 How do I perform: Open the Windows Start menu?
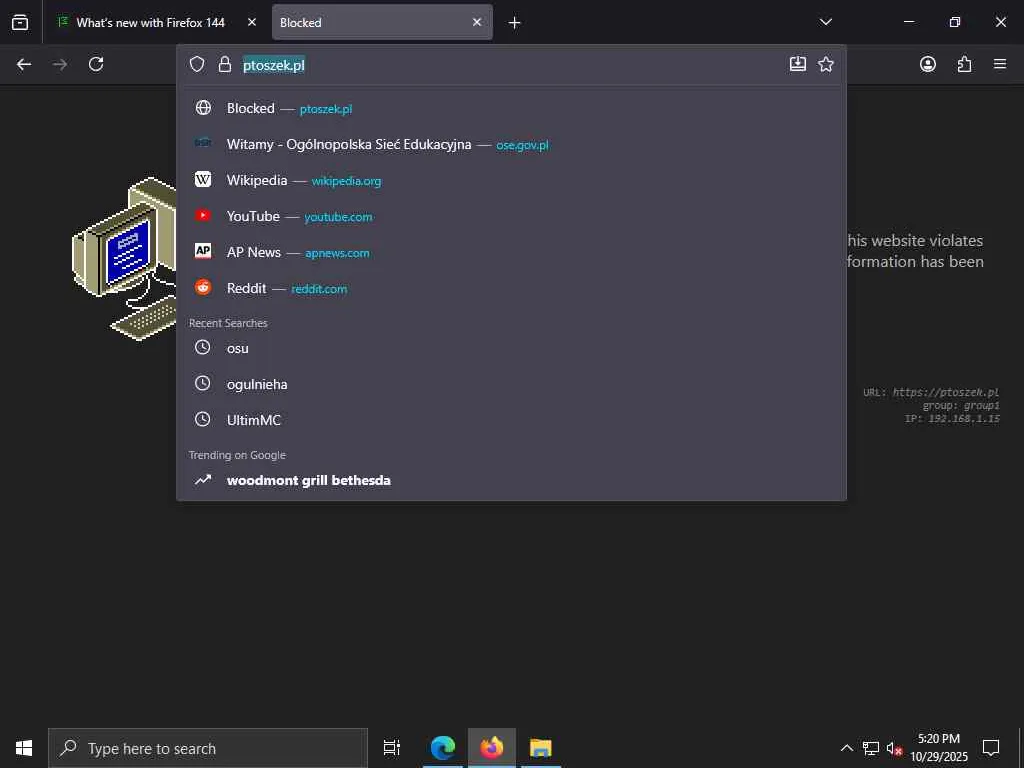[x=24, y=748]
